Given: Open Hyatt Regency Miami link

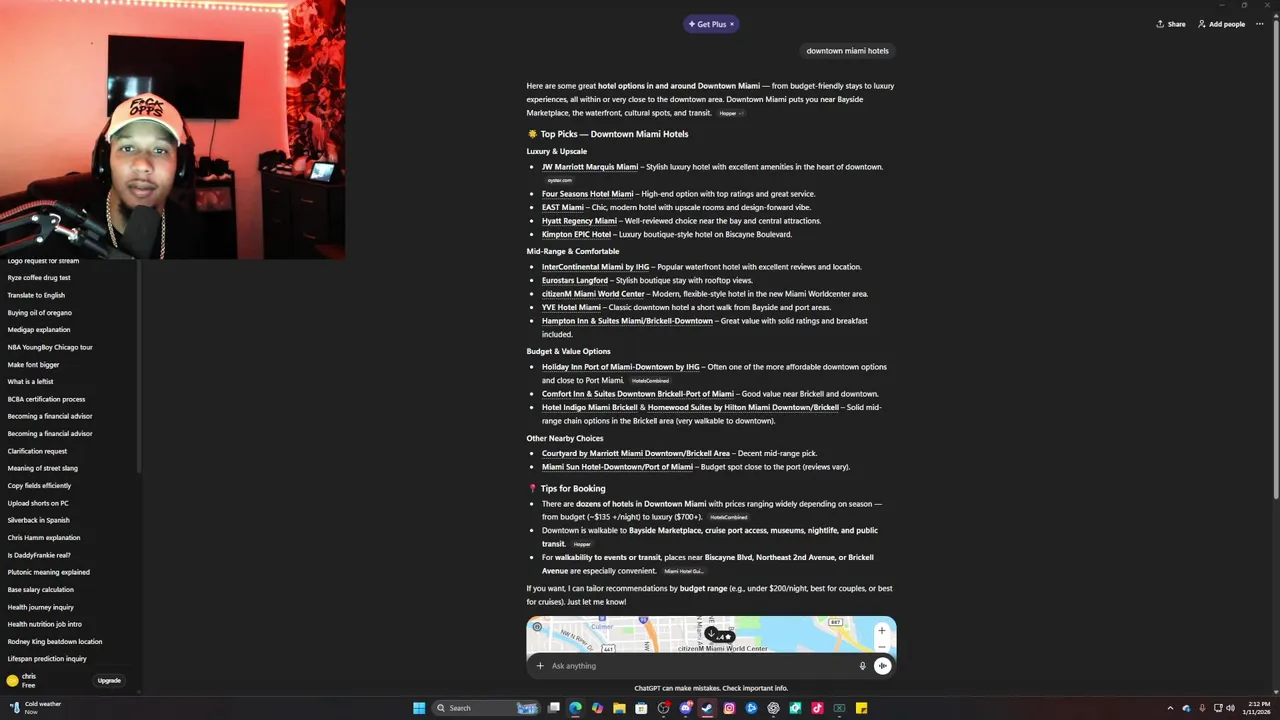Looking at the screenshot, I should click(579, 221).
